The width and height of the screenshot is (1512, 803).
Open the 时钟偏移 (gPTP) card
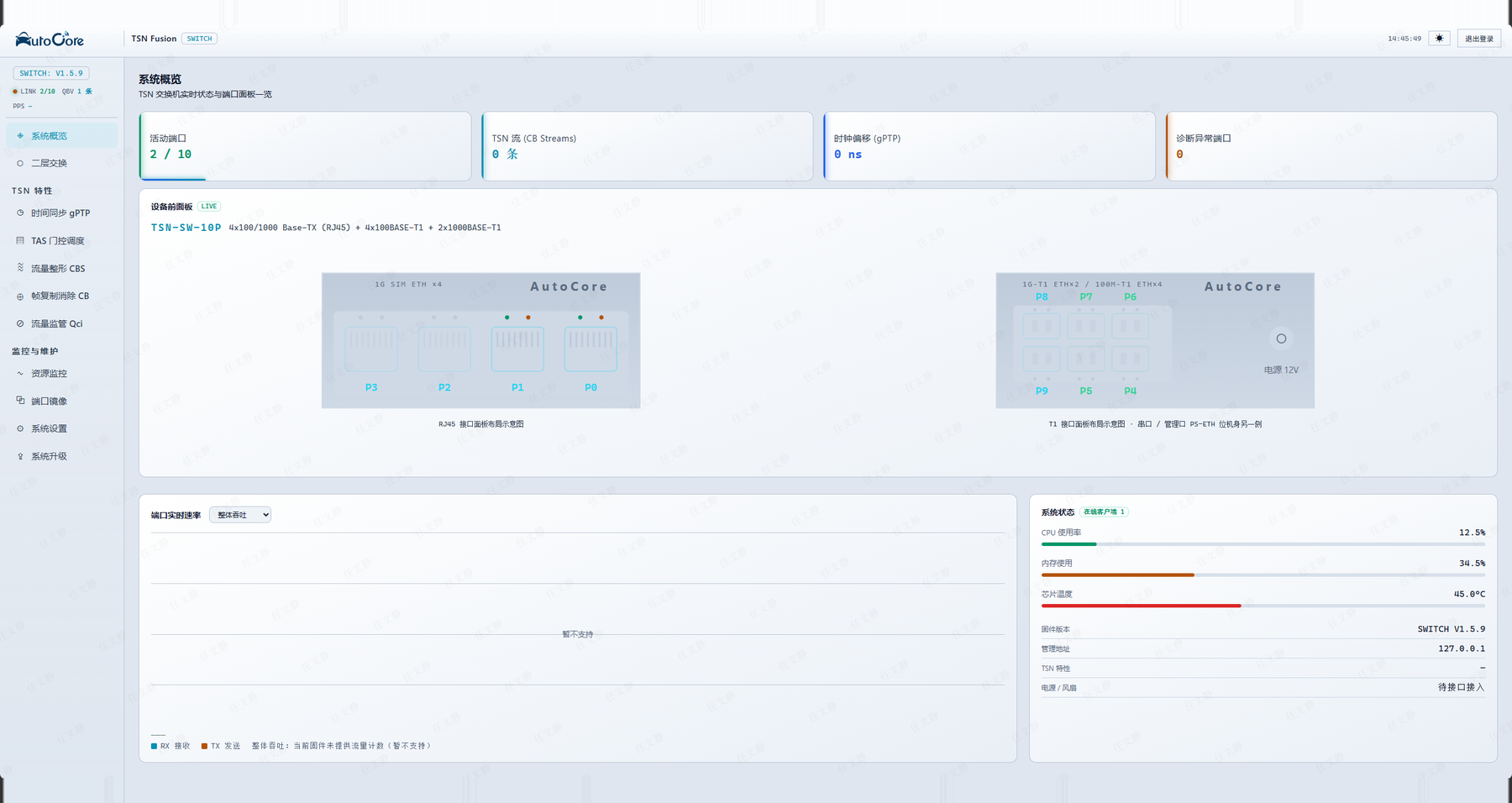coord(990,146)
